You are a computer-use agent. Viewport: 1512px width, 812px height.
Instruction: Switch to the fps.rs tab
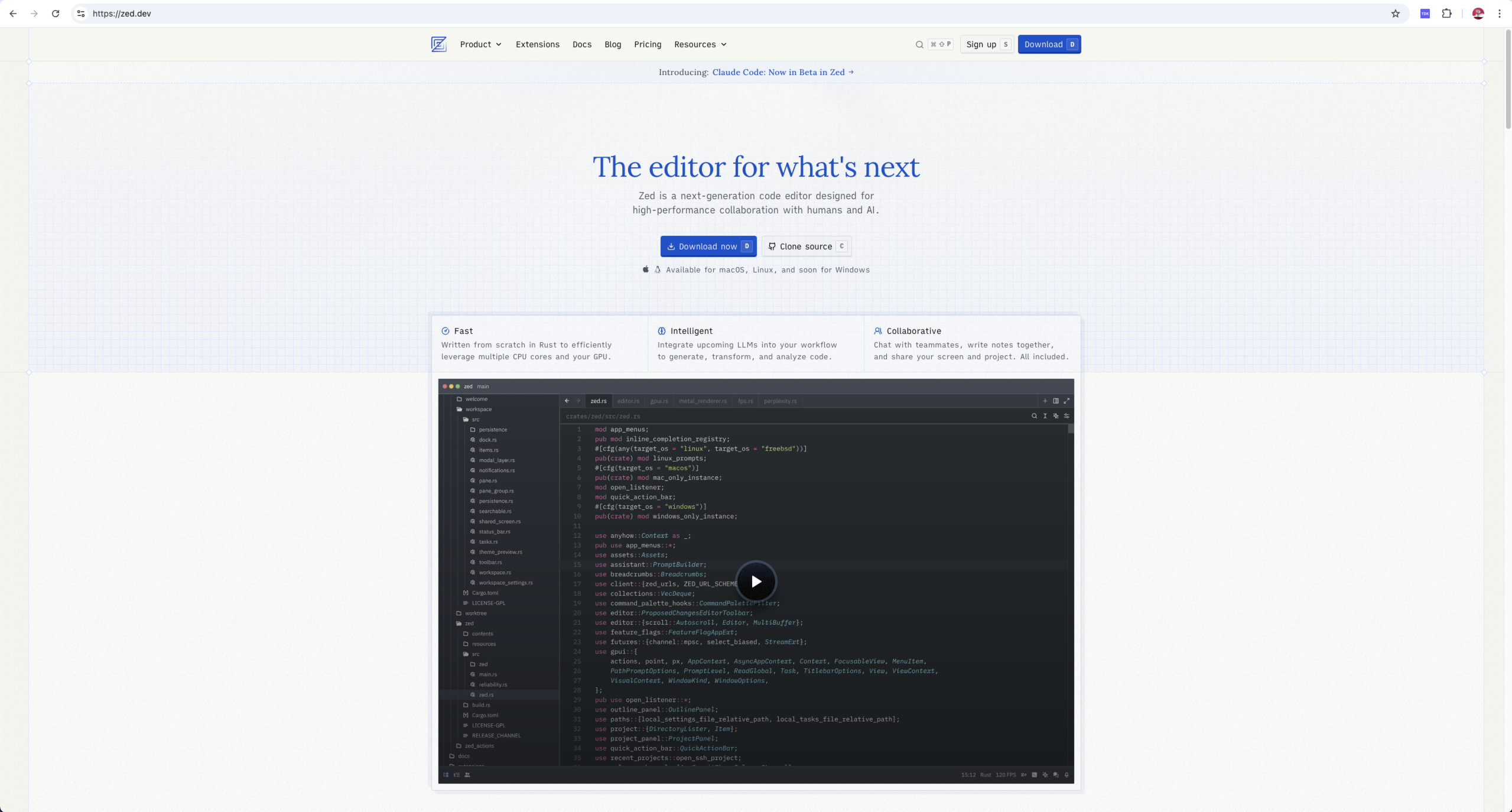tap(745, 401)
